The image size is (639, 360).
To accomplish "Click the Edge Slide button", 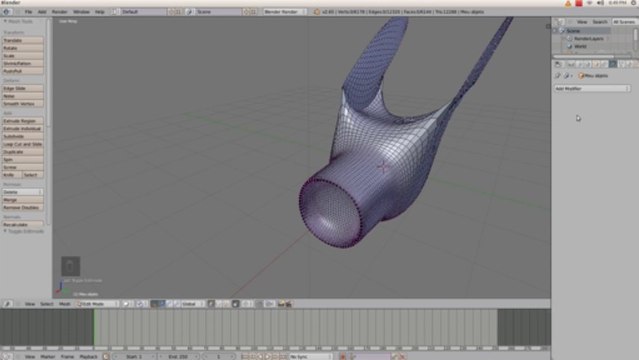I will 23,88.
